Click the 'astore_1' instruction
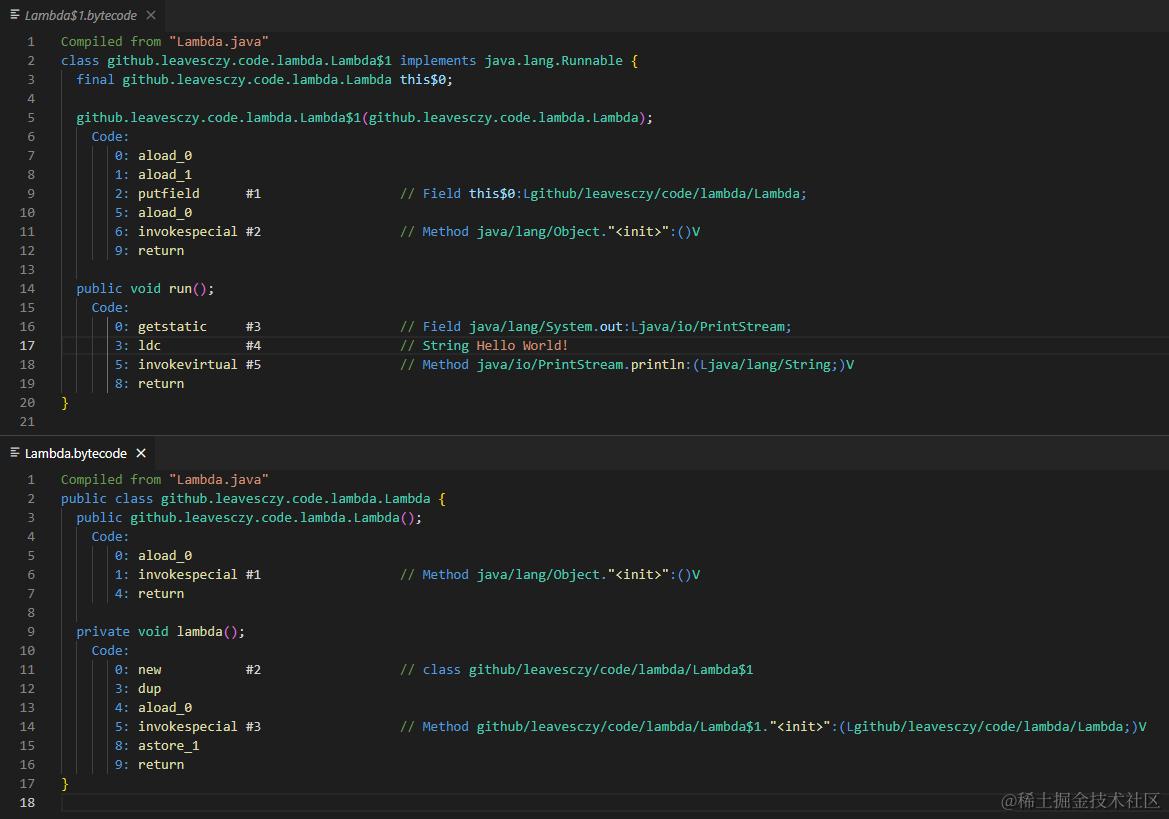The width and height of the screenshot is (1169, 819). 168,745
